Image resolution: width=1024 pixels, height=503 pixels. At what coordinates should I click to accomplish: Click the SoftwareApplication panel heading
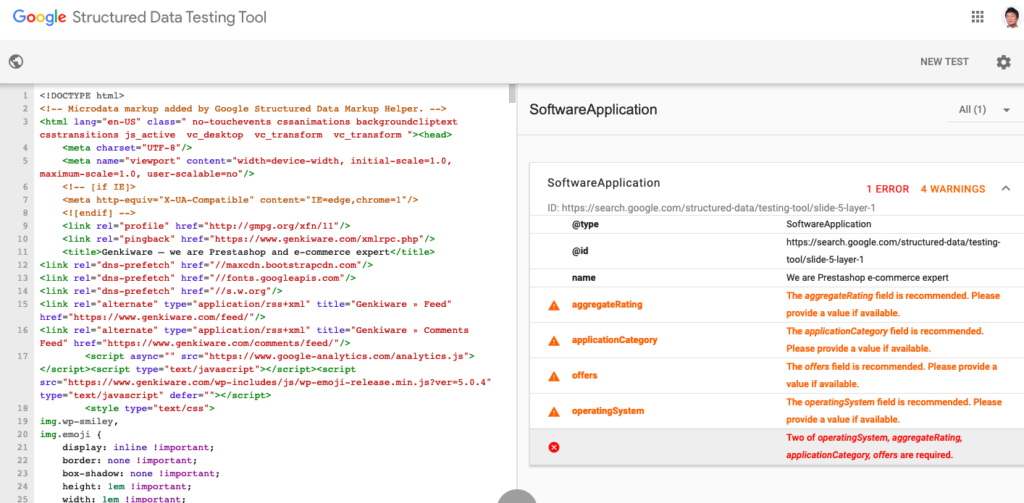593,110
